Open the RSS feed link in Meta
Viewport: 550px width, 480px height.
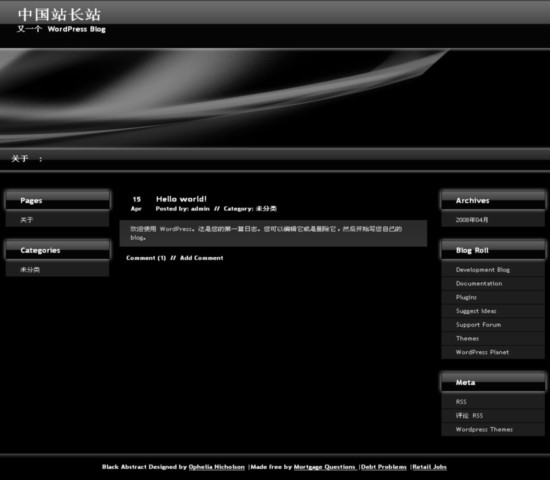(461, 402)
